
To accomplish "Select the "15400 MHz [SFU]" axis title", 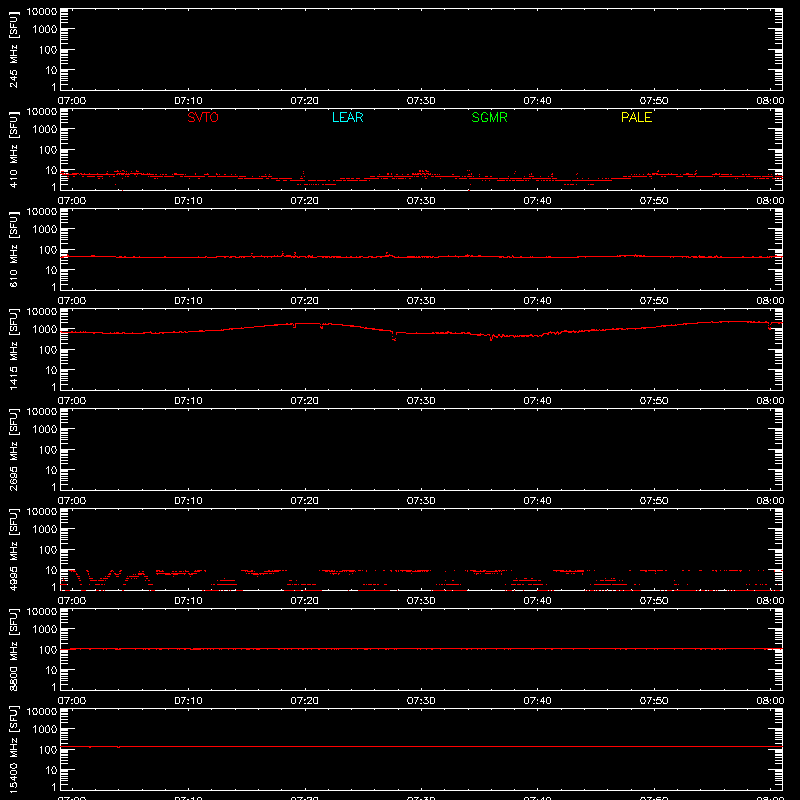I will (13, 750).
